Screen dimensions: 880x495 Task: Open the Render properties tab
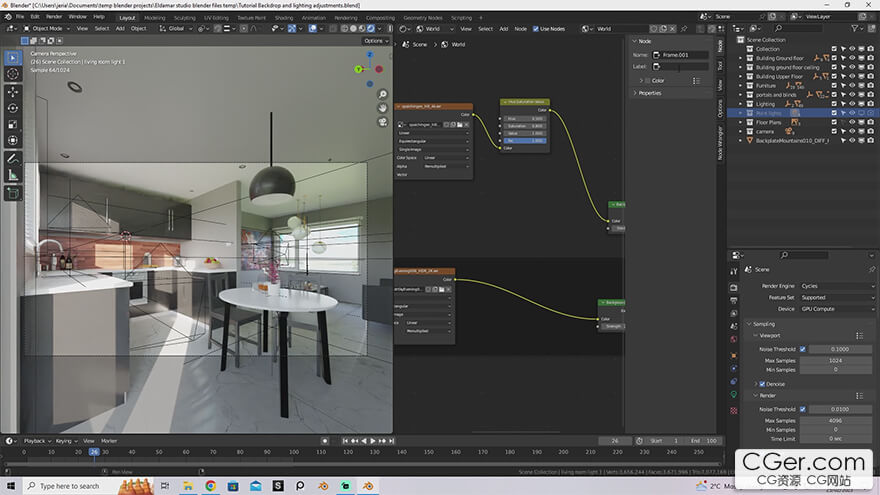(734, 287)
